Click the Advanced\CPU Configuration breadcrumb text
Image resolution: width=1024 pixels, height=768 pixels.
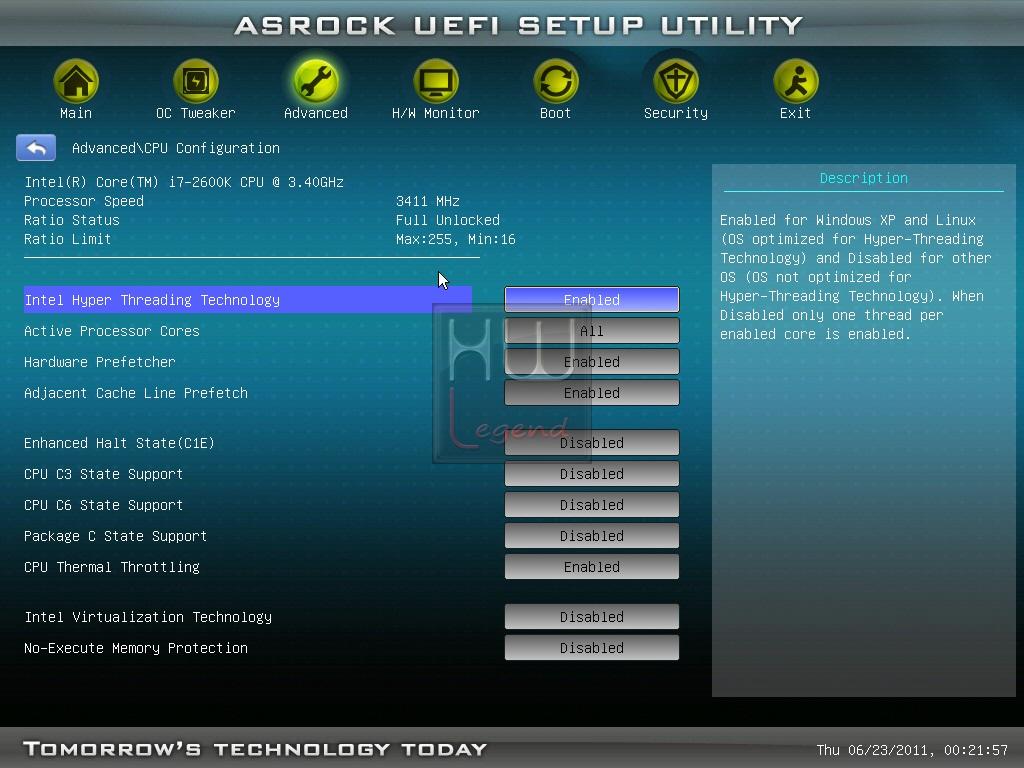click(176, 148)
